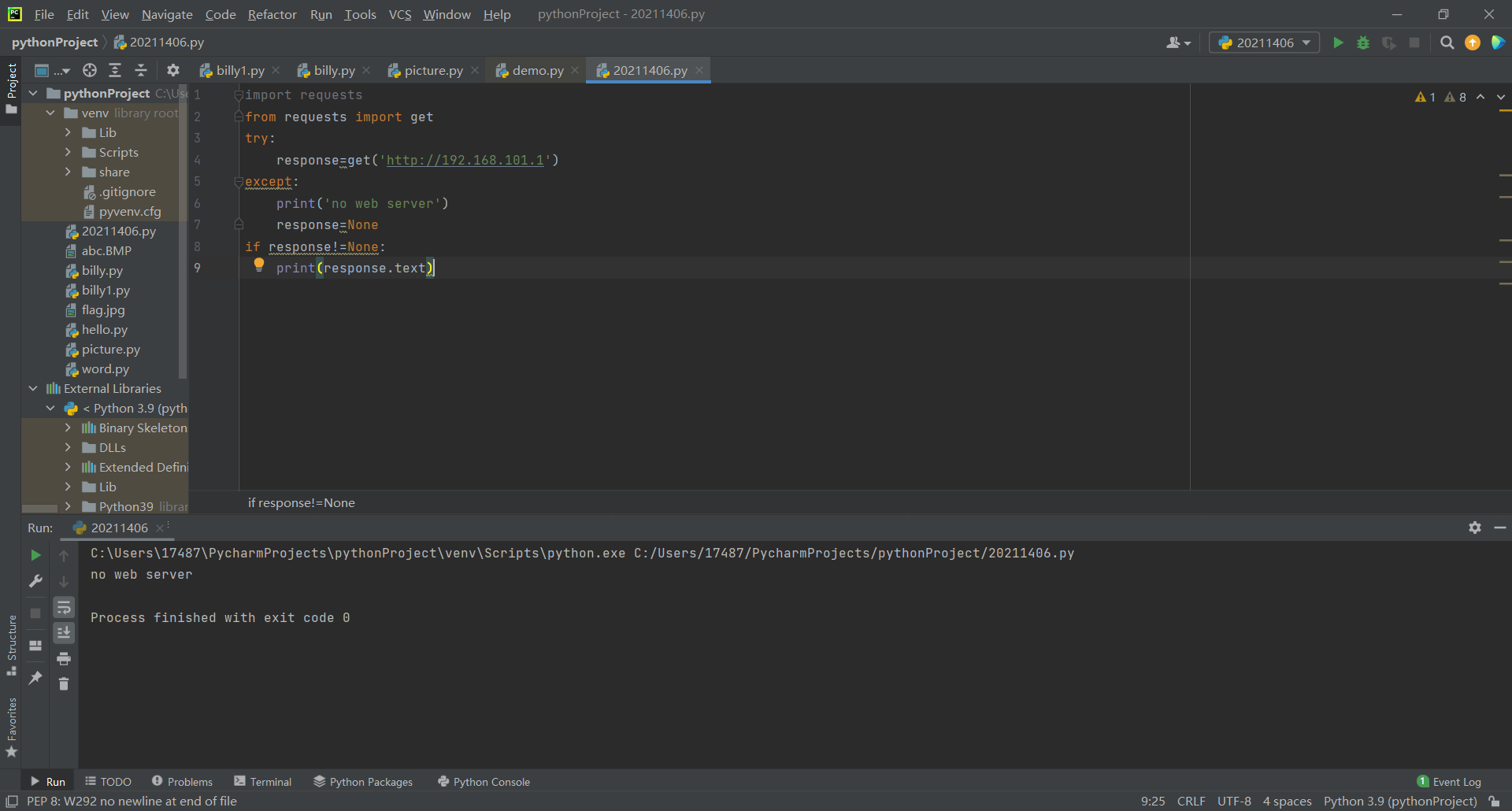Print the console output

[x=64, y=658]
